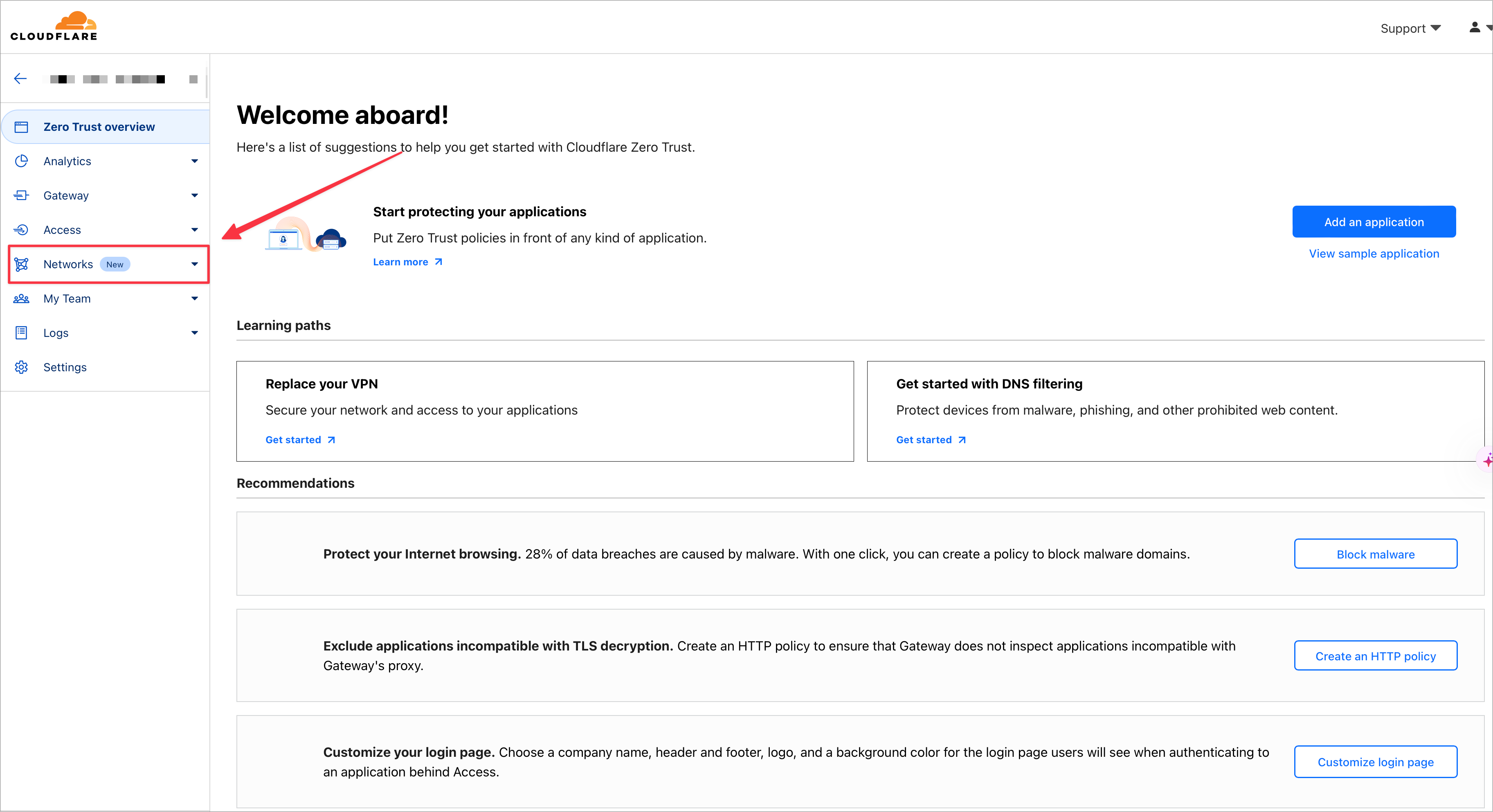Click the Learn more external-link arrow icon
Screen dimensions: 1493x812
(439, 262)
